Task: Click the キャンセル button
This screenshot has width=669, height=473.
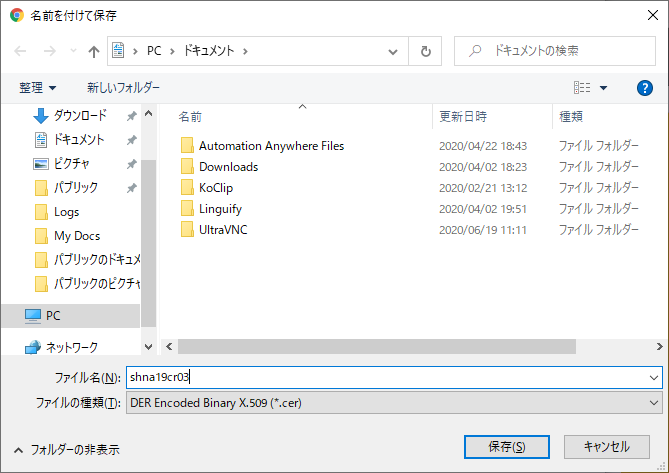Action: pyautogui.click(x=606, y=447)
